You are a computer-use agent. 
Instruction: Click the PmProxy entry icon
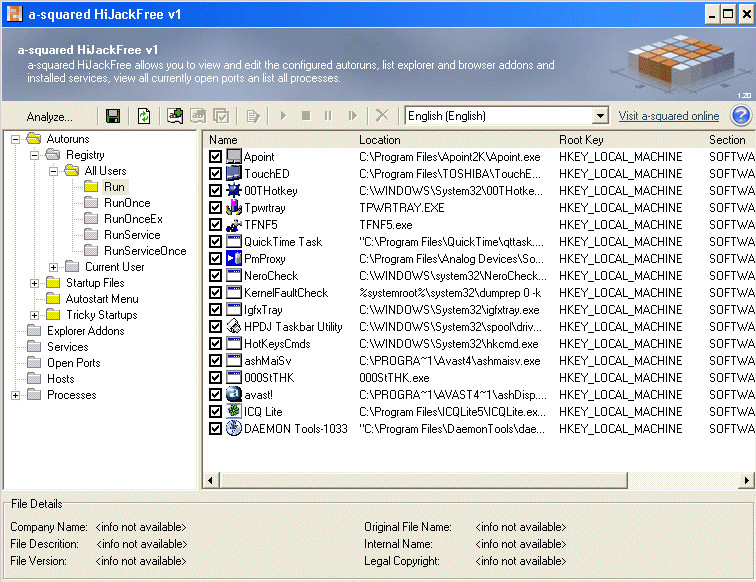tap(234, 258)
